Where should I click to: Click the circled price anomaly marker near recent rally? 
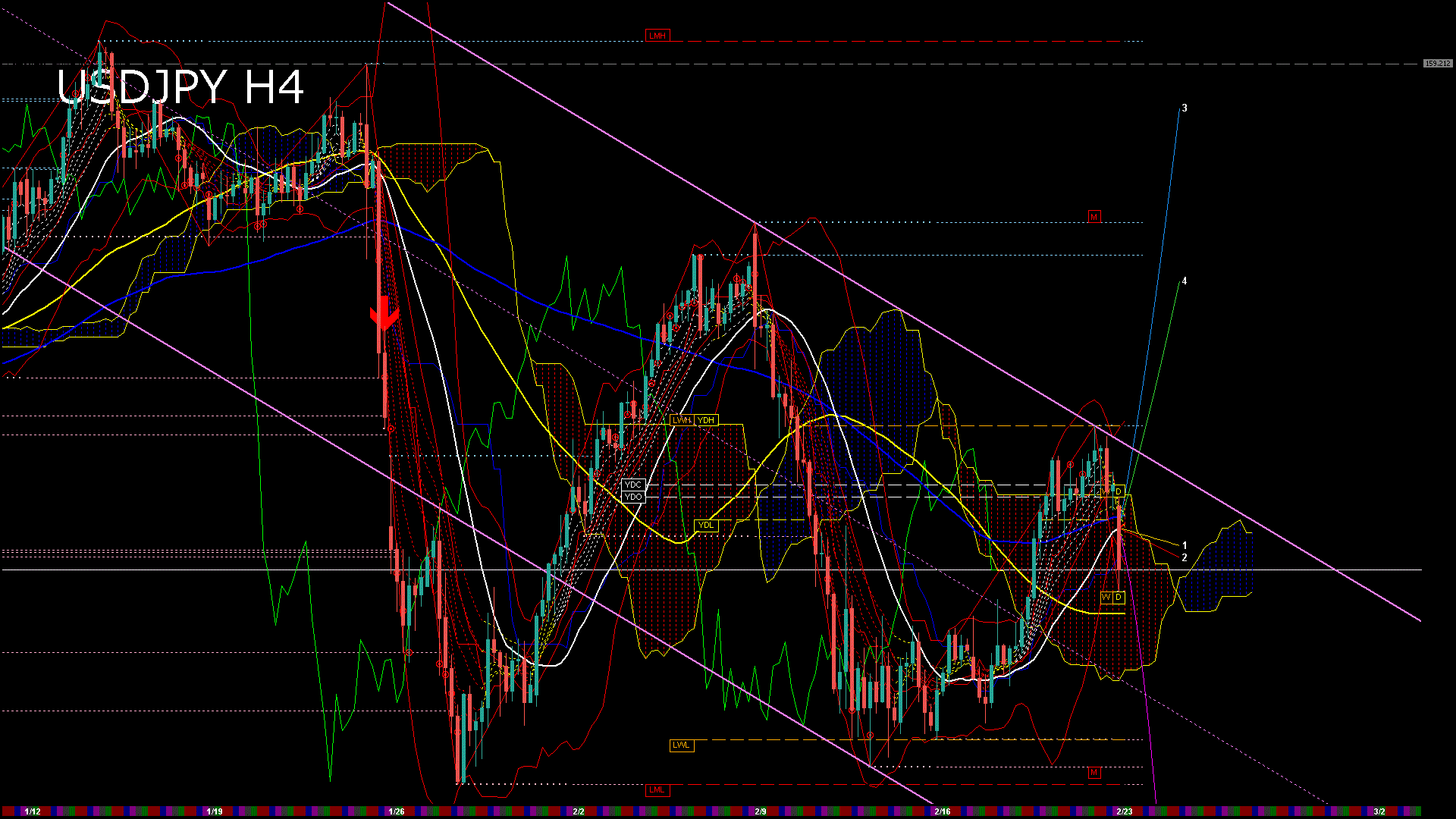(x=1069, y=465)
